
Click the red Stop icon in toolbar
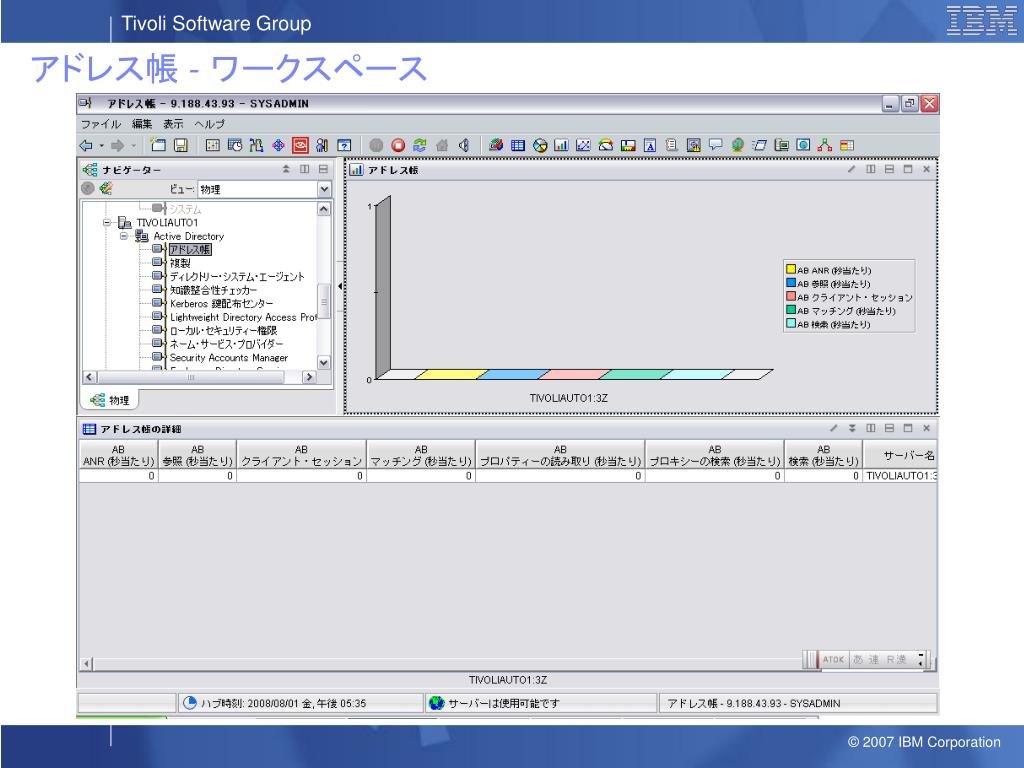[398, 145]
